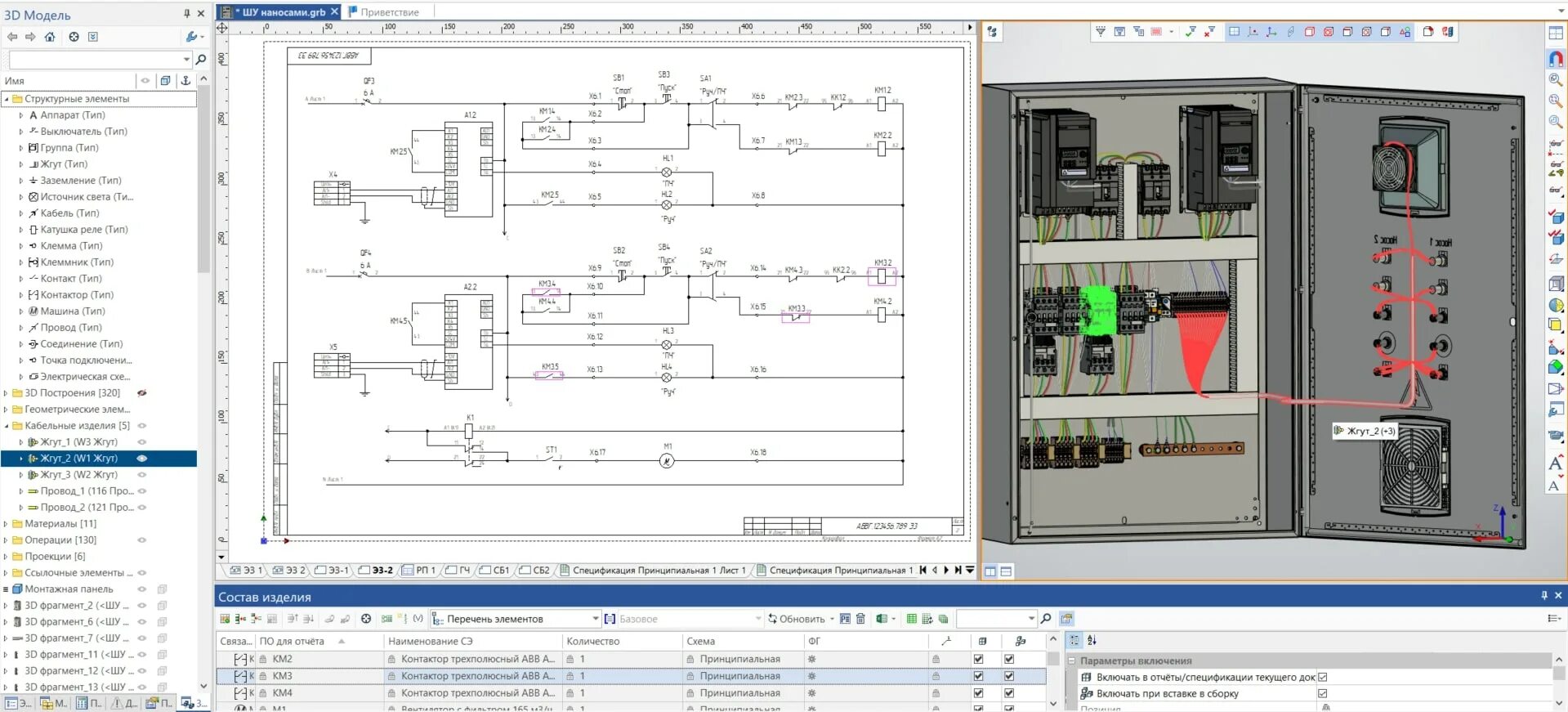Click the 3D cube column icon in tree header
Image resolution: width=1568 pixels, height=712 pixels.
(166, 80)
